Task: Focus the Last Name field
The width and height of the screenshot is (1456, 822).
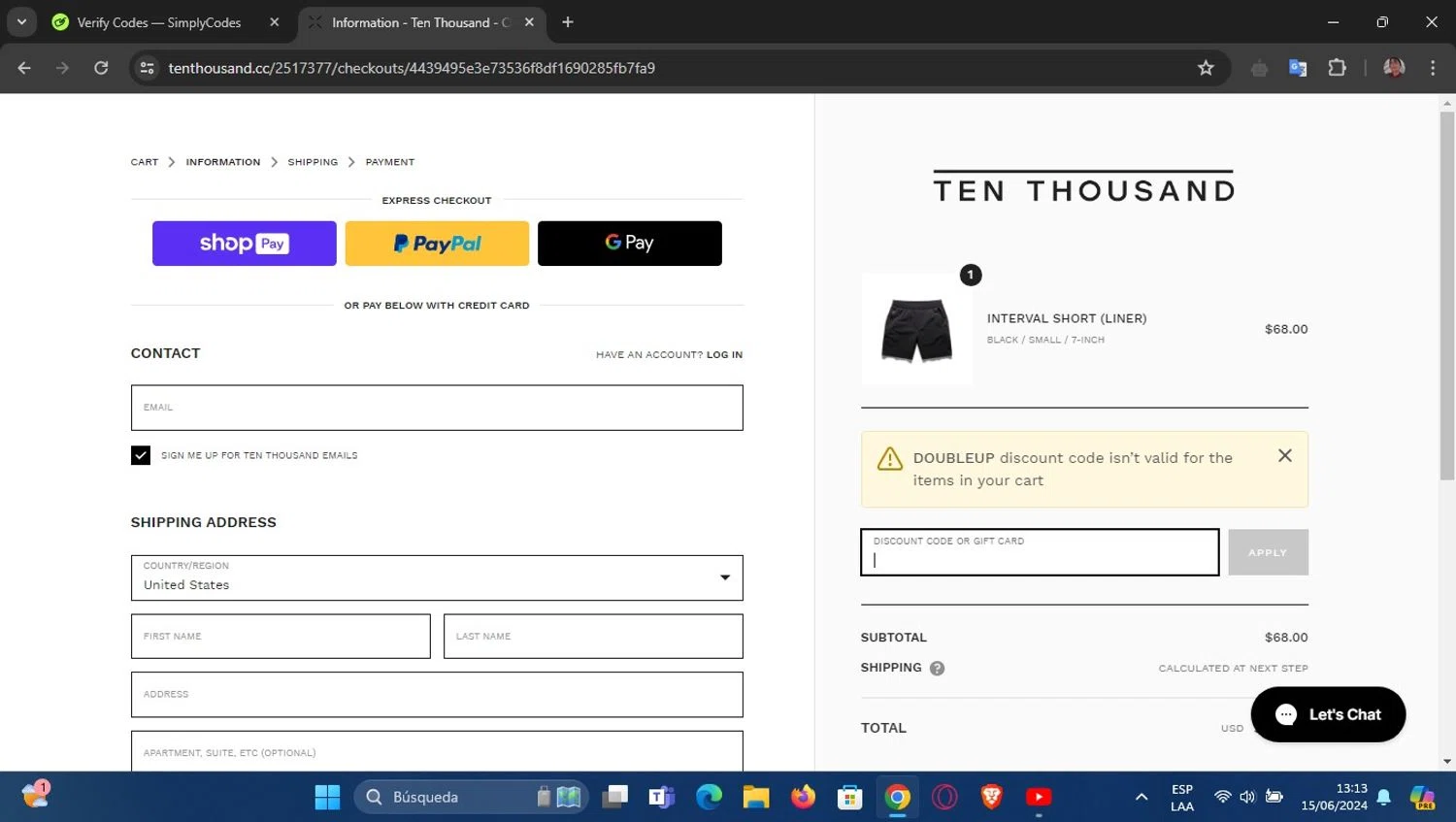Action: pyautogui.click(x=593, y=637)
